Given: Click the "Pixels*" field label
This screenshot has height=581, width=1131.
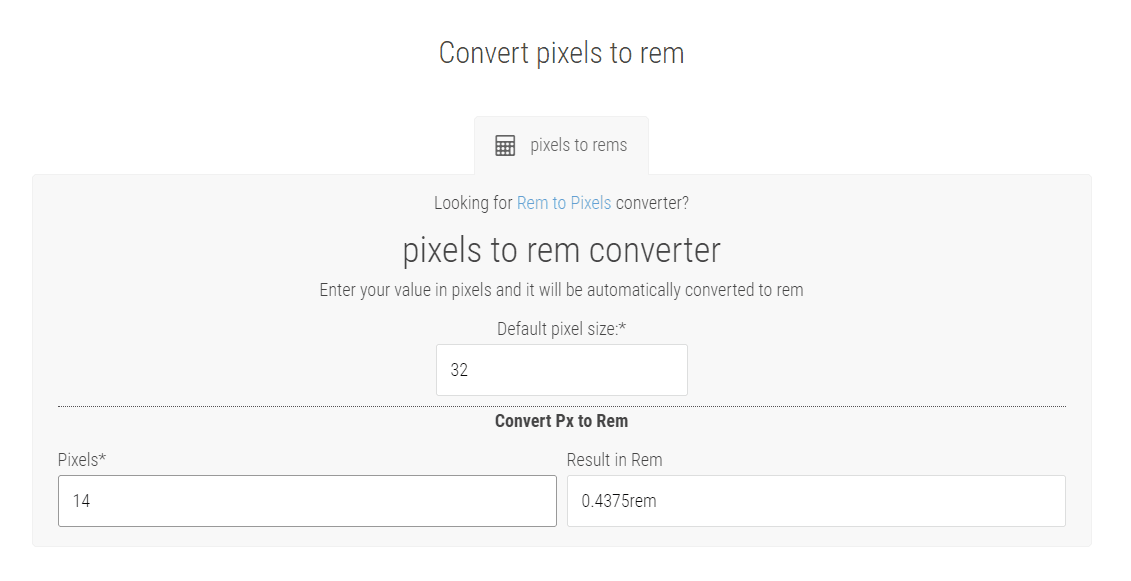Looking at the screenshot, I should point(82,460).
